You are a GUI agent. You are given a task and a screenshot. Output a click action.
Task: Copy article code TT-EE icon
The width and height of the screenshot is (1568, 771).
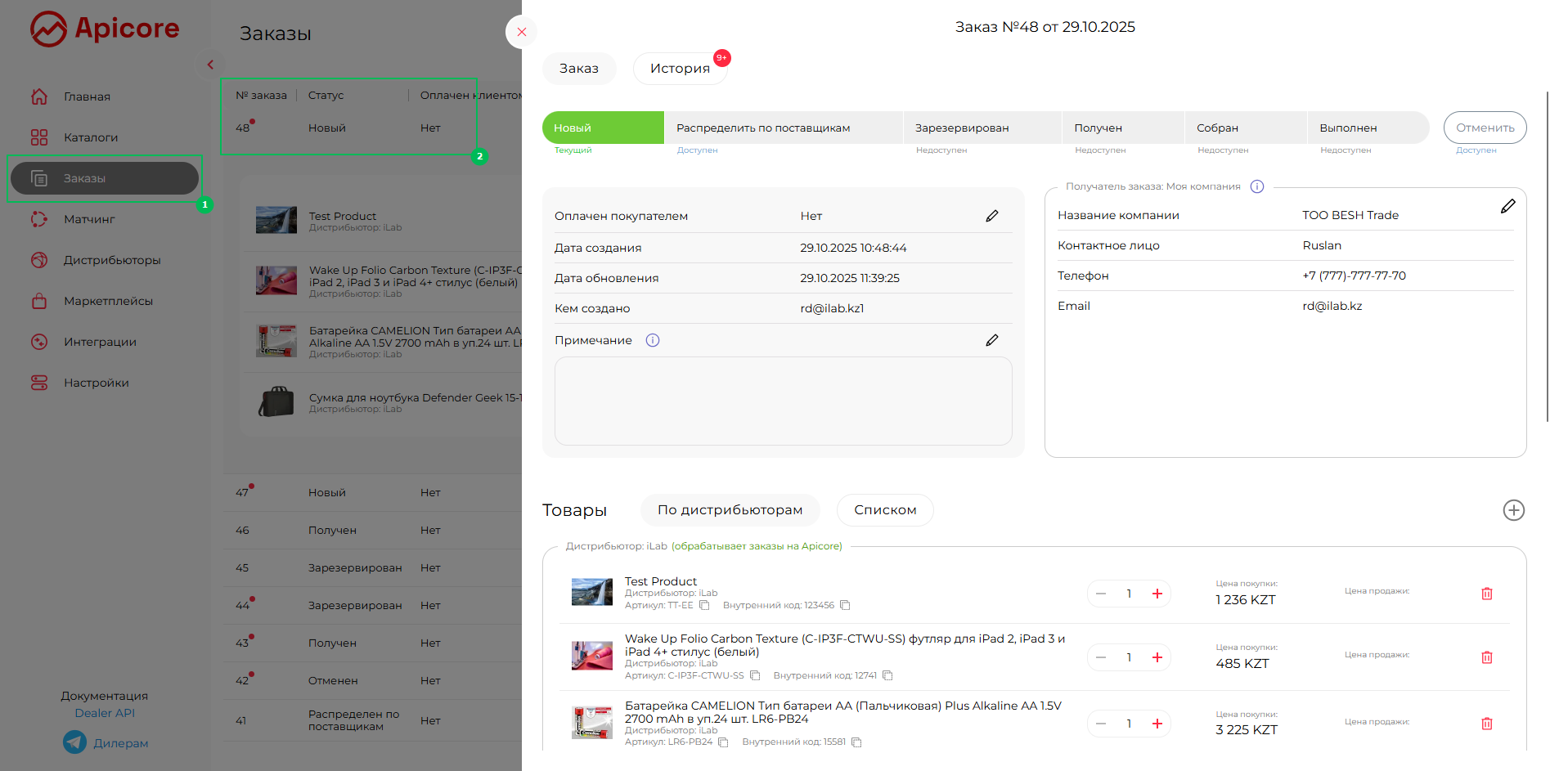tap(704, 606)
